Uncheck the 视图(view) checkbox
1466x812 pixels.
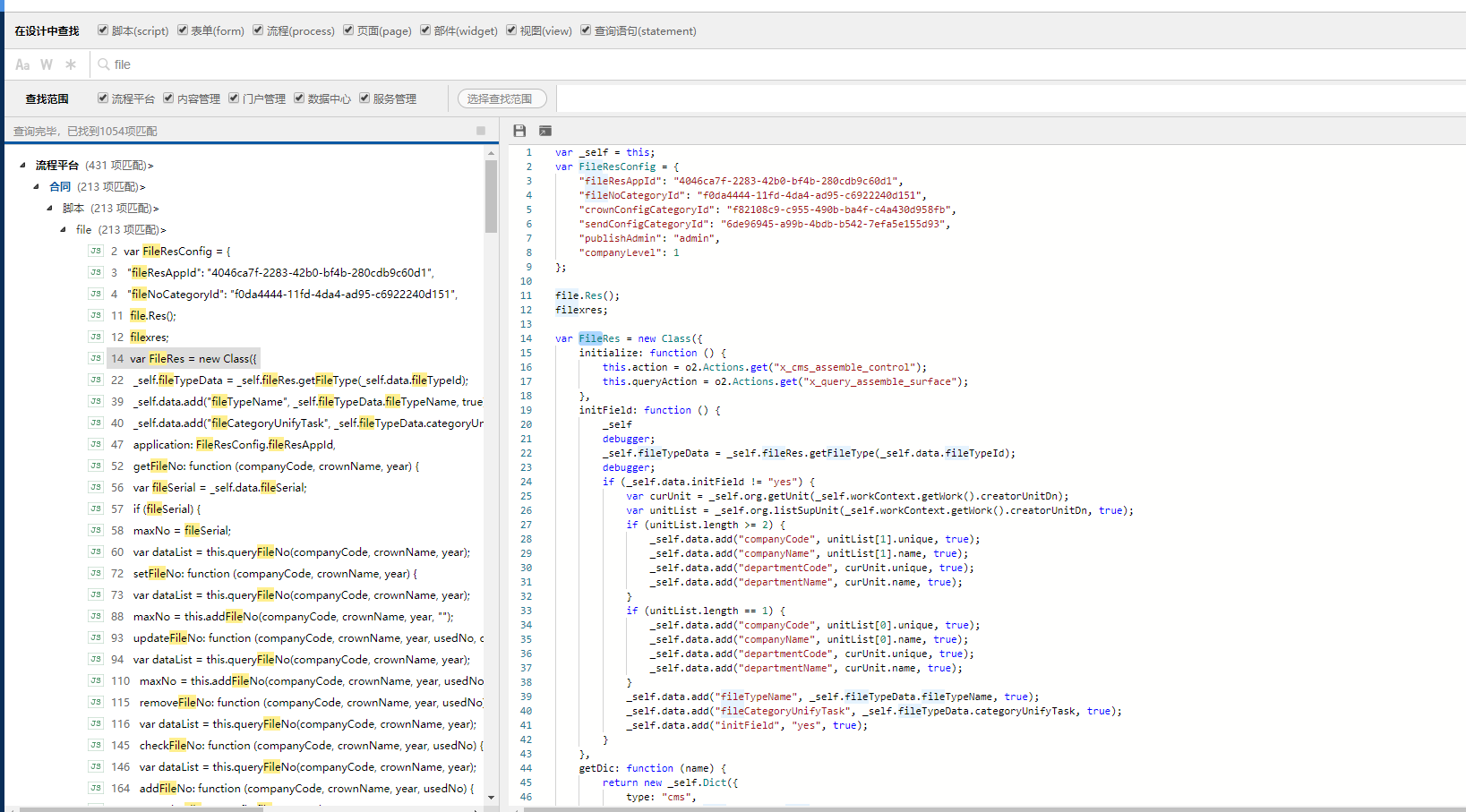(511, 30)
